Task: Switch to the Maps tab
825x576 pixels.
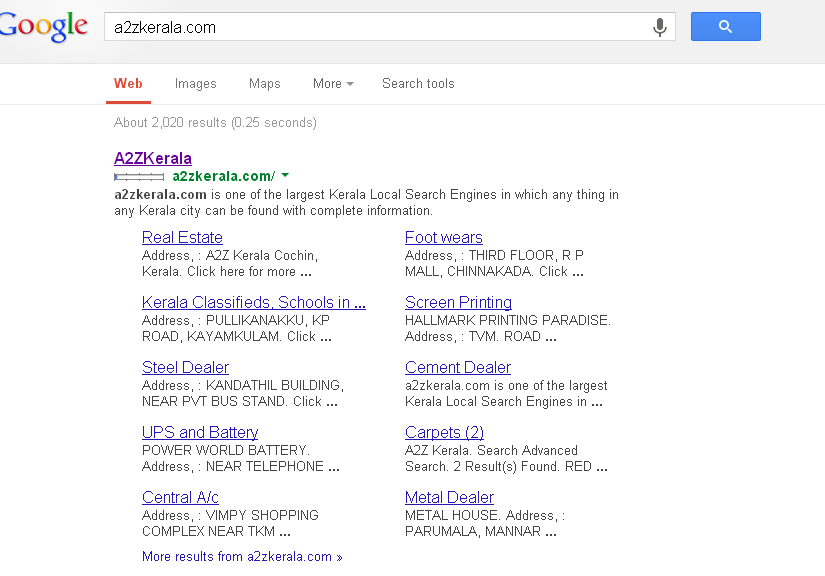Action: (265, 84)
